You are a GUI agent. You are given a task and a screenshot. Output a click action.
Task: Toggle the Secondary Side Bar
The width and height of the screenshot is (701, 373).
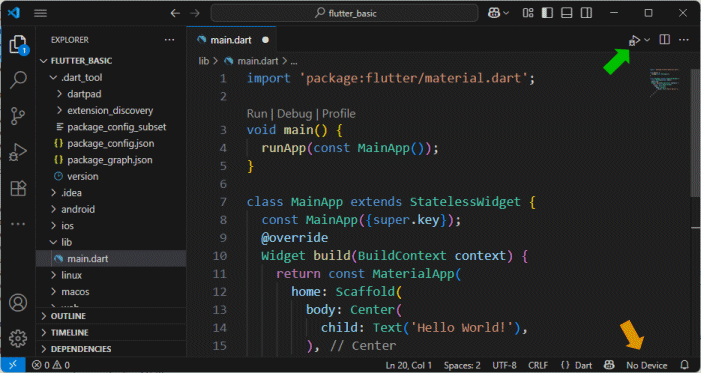coord(587,13)
